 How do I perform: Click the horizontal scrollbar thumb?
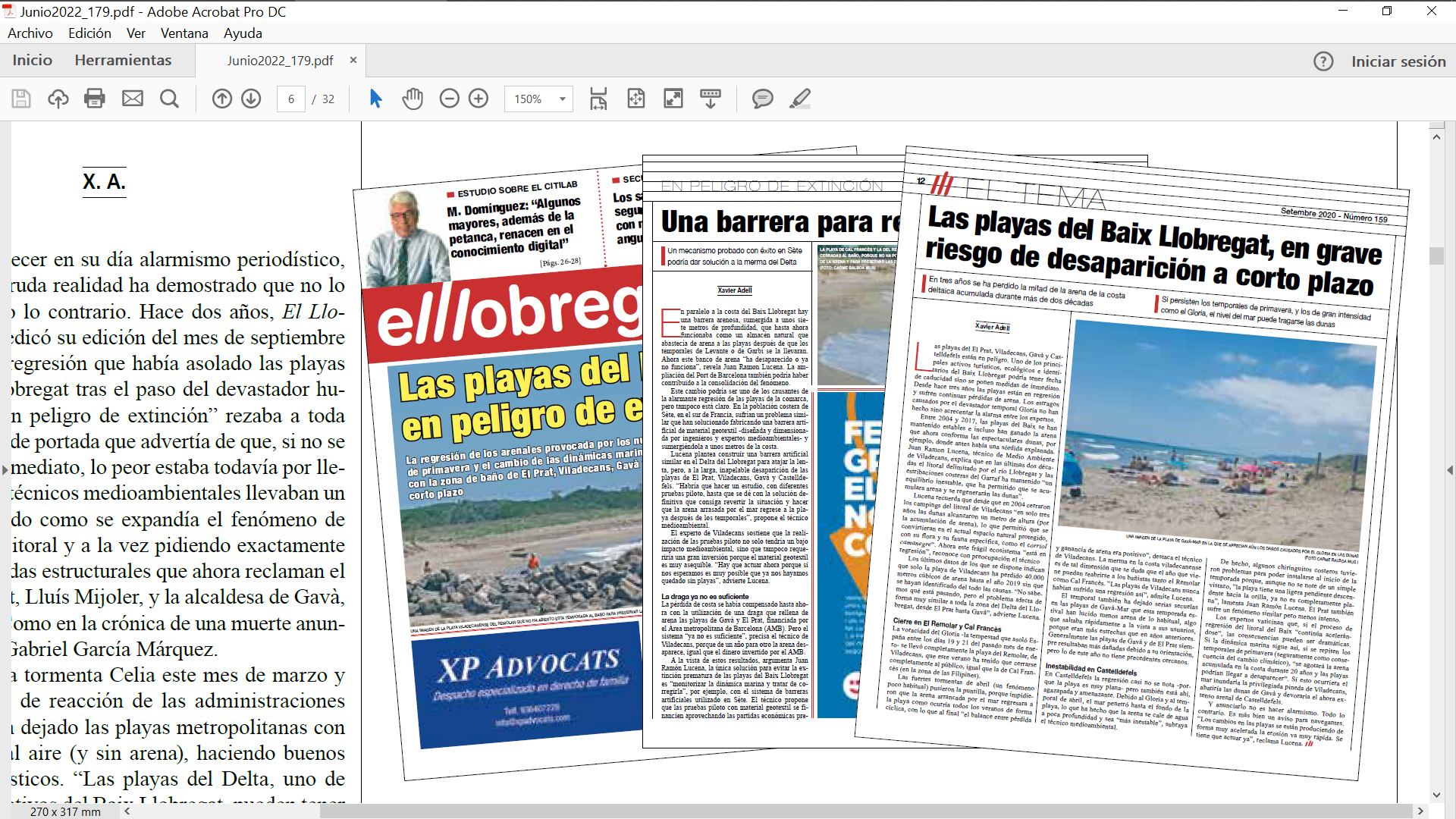(867, 811)
